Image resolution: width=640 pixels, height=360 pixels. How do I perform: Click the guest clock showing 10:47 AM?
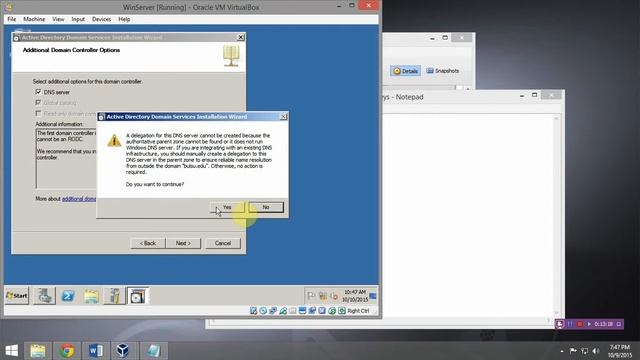tap(355, 292)
